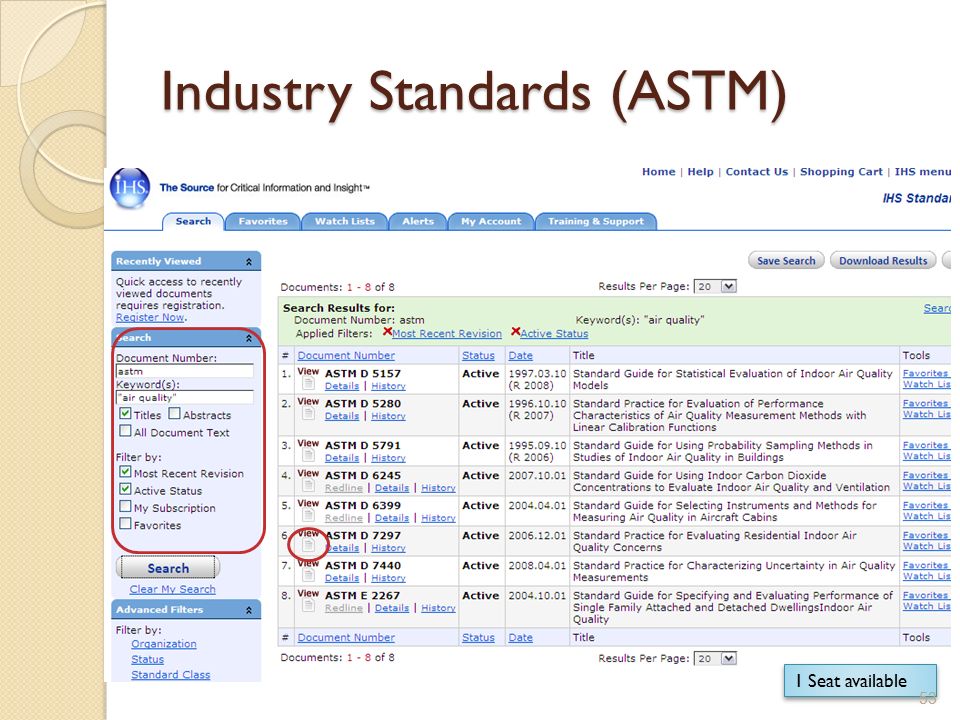Collapse the Advanced Filters panel
The image size is (960, 720).
pyautogui.click(x=249, y=610)
